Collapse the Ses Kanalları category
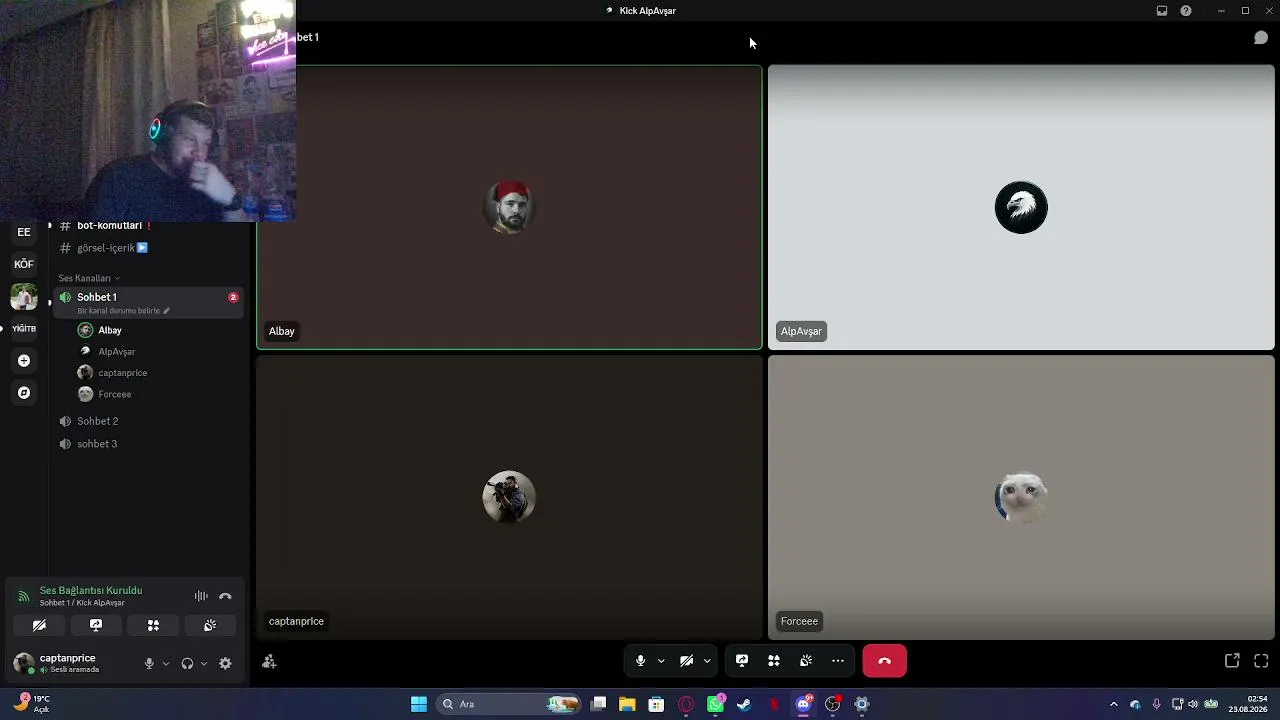 89,278
